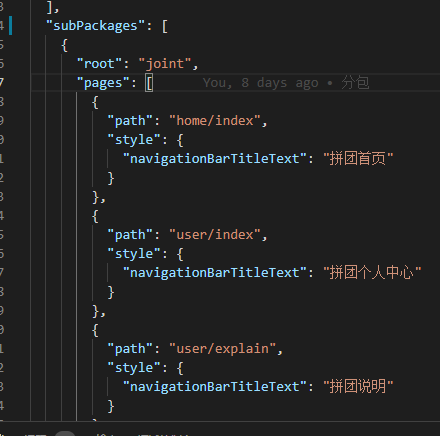Click the "joint" string value
The height and width of the screenshot is (436, 440).
pos(165,64)
